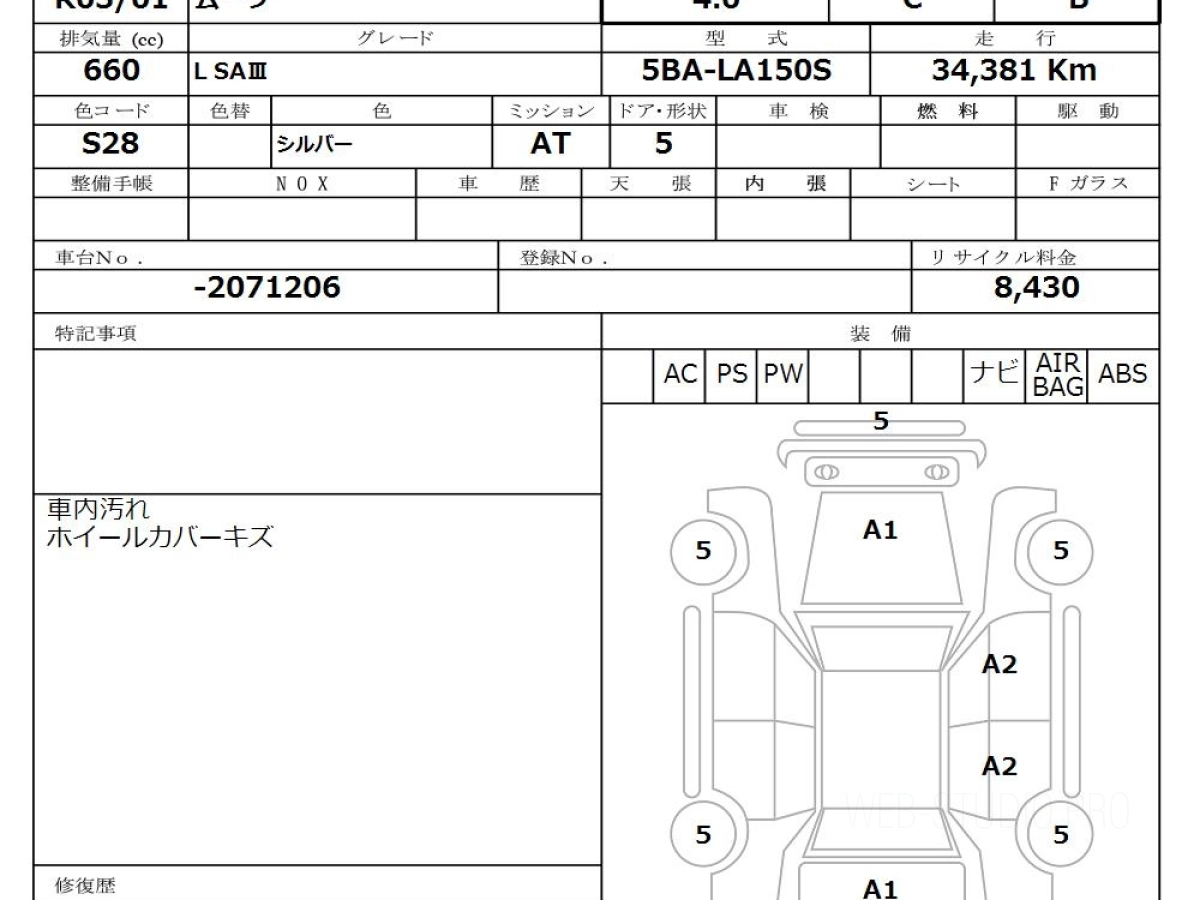Select the Fガラス header
This screenshot has width=1200, height=900.
[x=1088, y=183]
